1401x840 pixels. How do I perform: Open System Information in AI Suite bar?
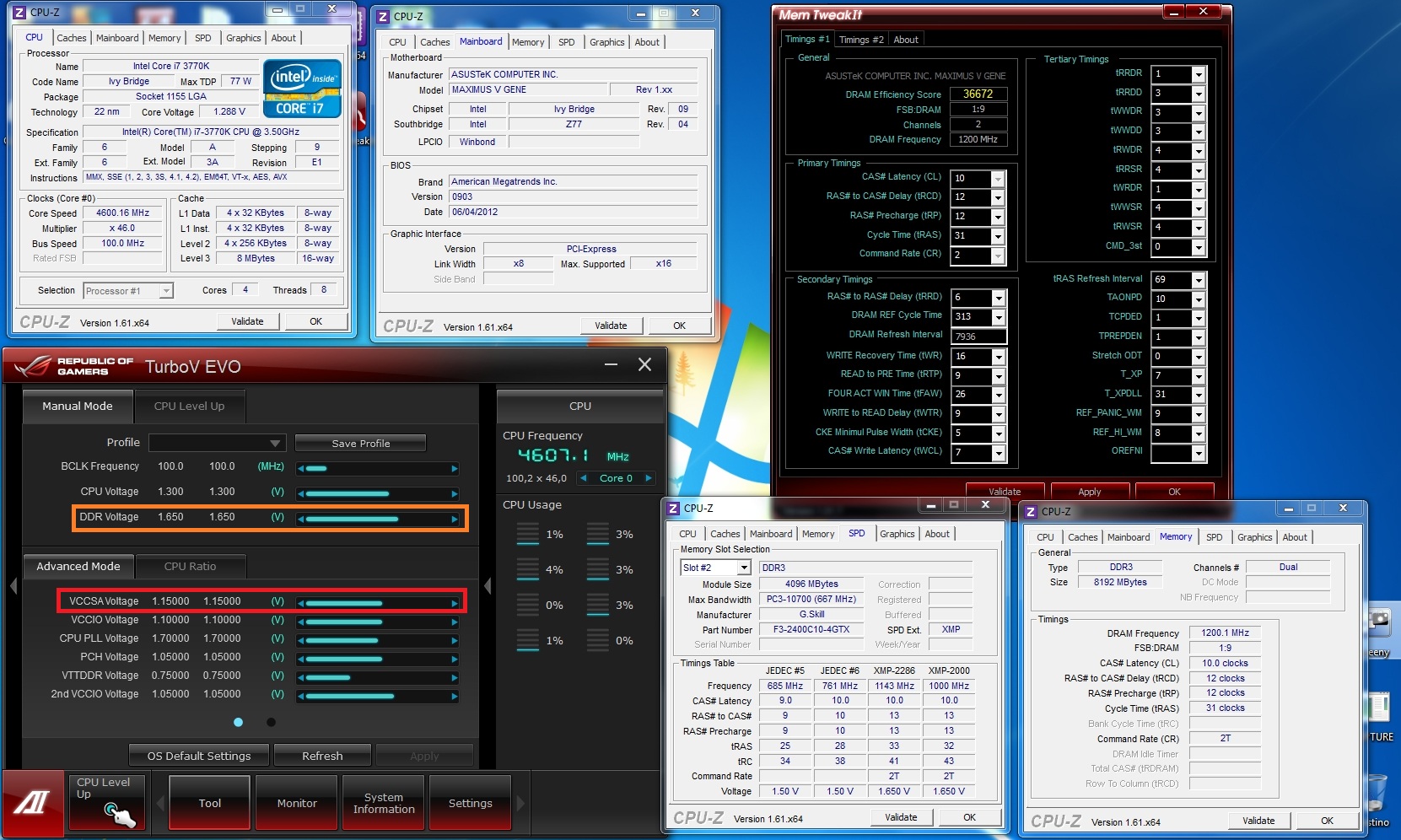384,803
